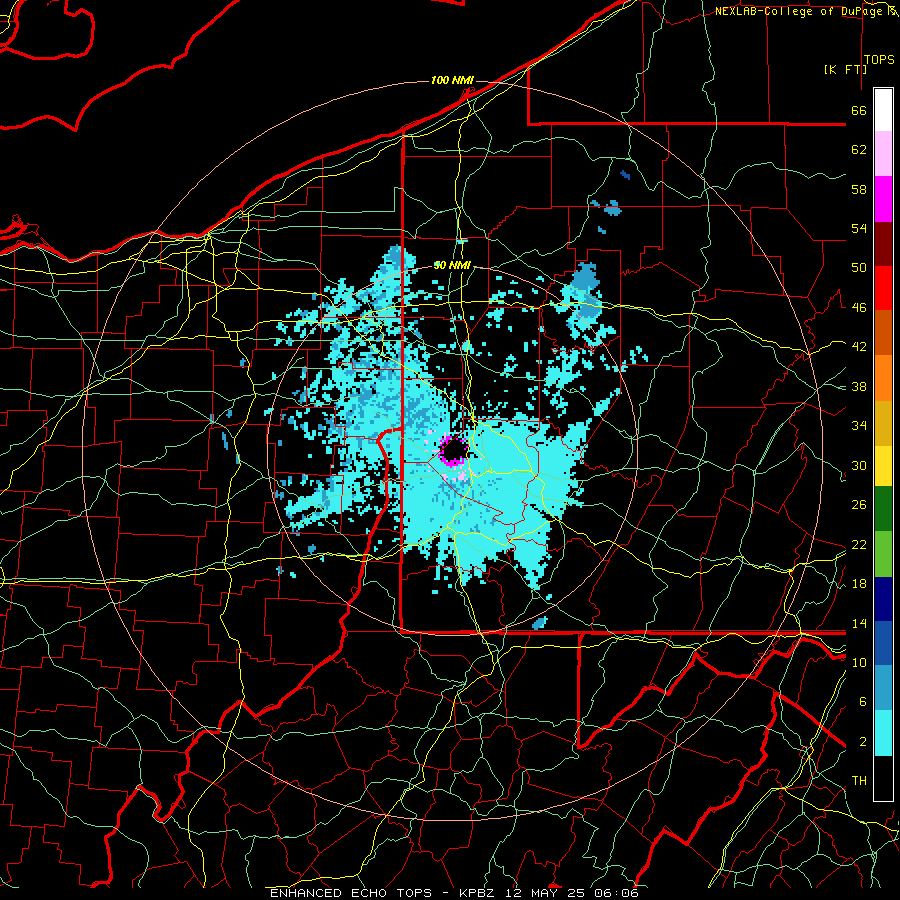The width and height of the screenshot is (900, 900).
Task: Click legend value '50'
Action: pos(859,268)
